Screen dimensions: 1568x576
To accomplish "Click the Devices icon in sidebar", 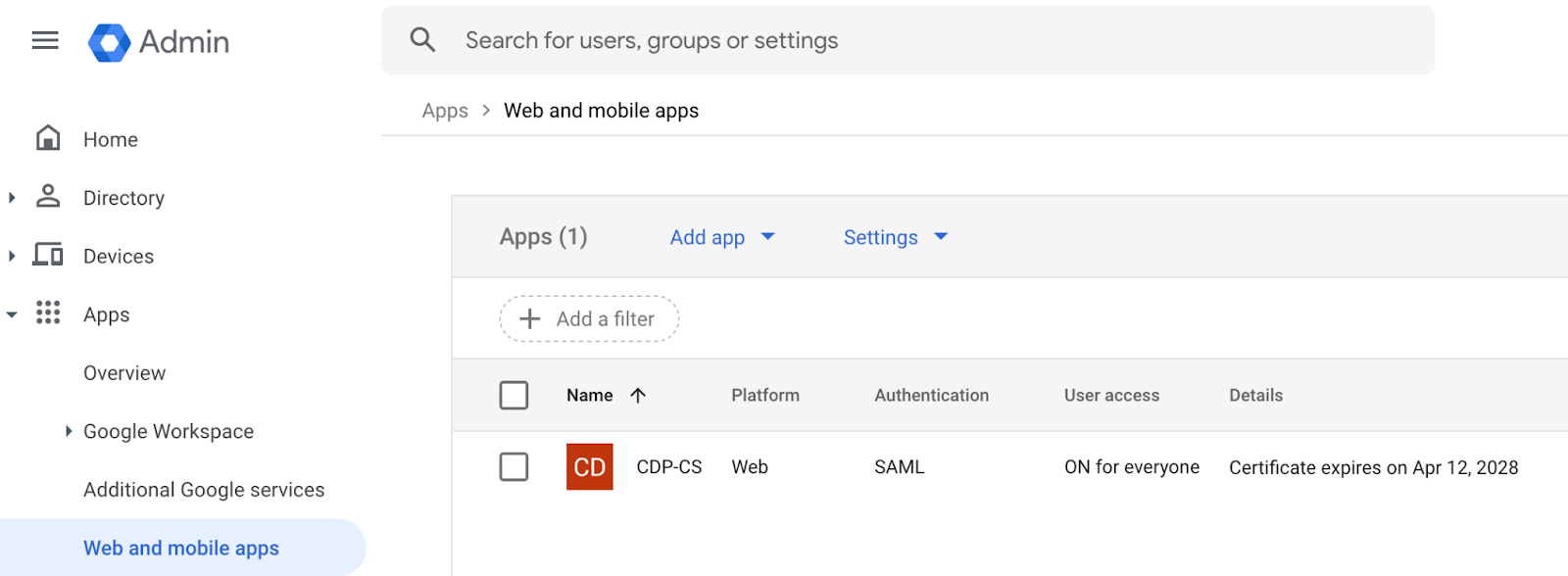I will point(48,255).
